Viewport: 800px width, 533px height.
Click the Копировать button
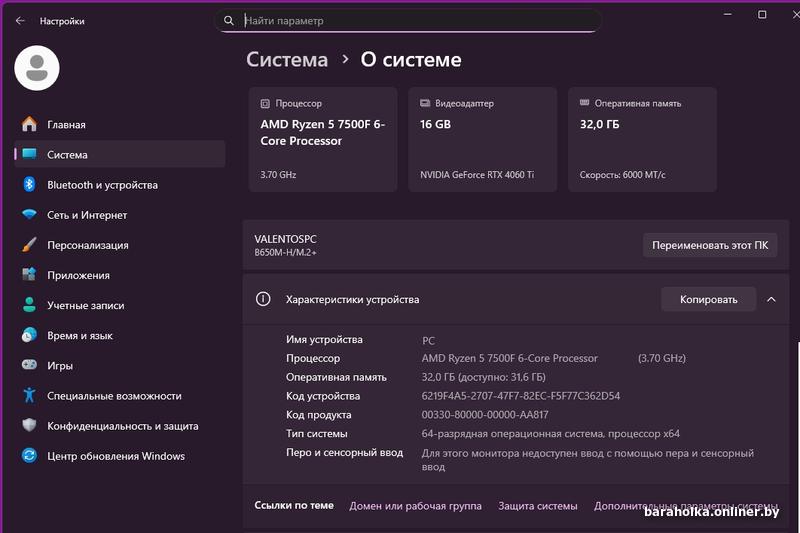[x=708, y=299]
